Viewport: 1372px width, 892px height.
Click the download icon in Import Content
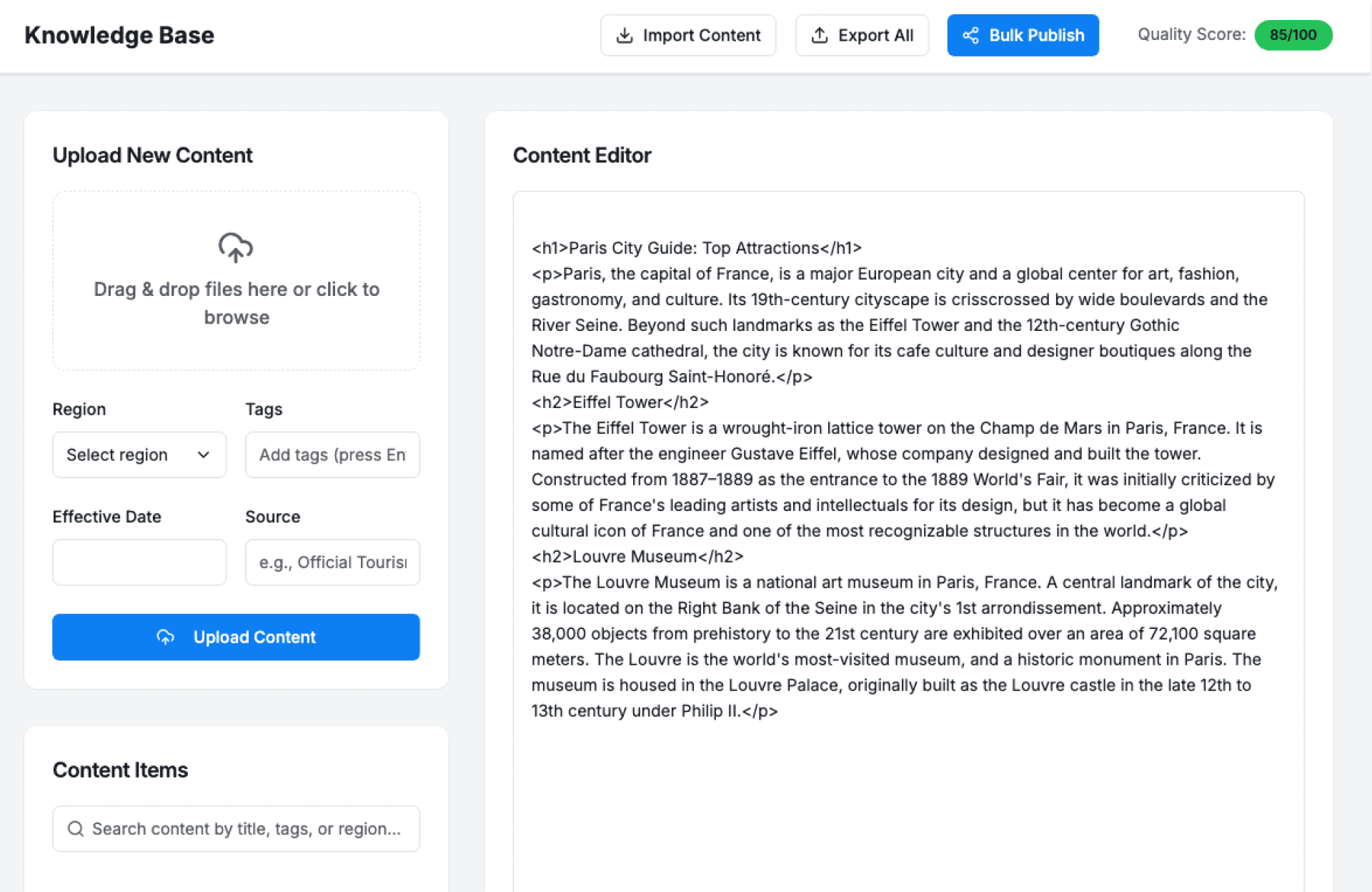click(625, 35)
